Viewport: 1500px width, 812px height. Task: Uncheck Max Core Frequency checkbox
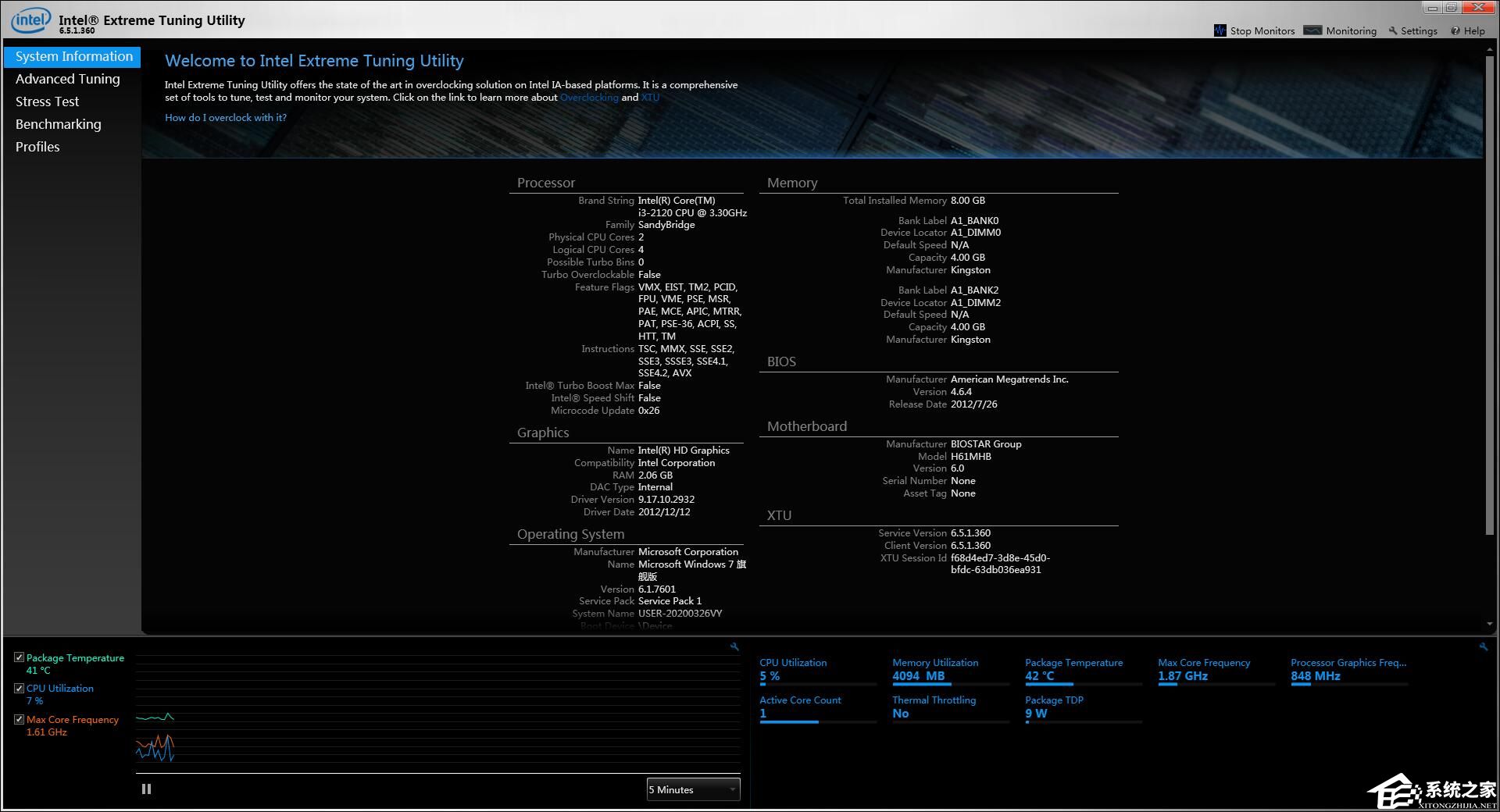tap(19, 719)
